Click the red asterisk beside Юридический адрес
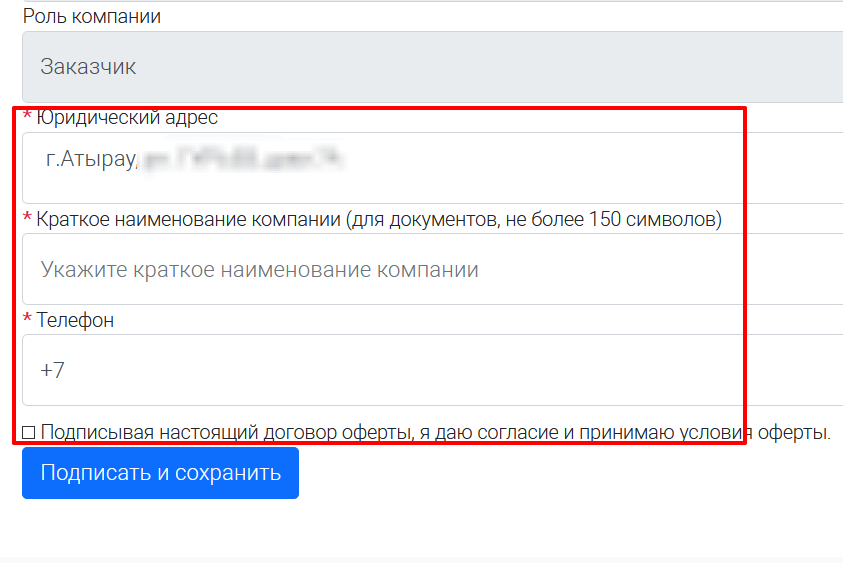Viewport: 843px width, 563px height. [x=28, y=117]
